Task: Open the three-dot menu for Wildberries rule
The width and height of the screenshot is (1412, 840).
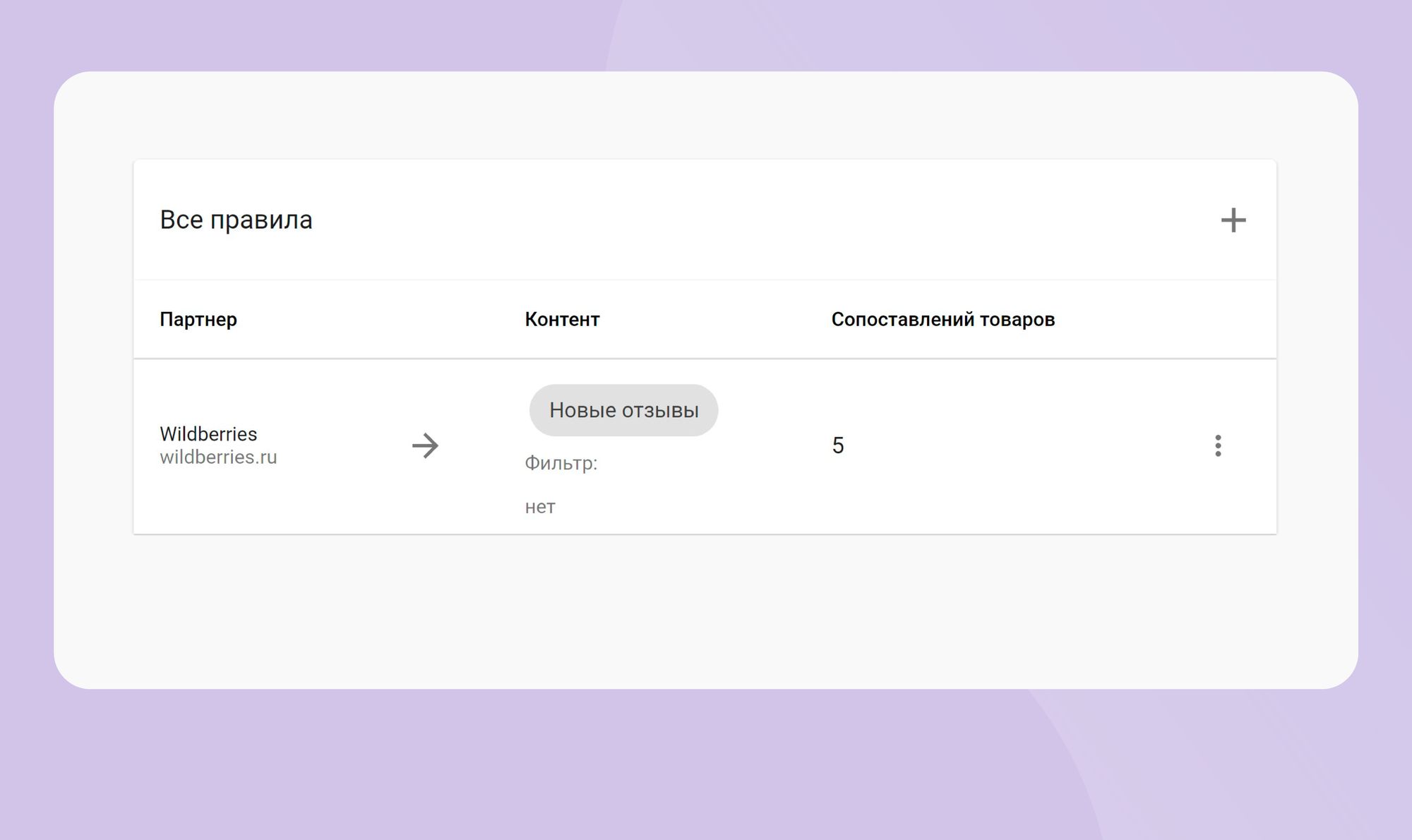Action: [x=1218, y=445]
